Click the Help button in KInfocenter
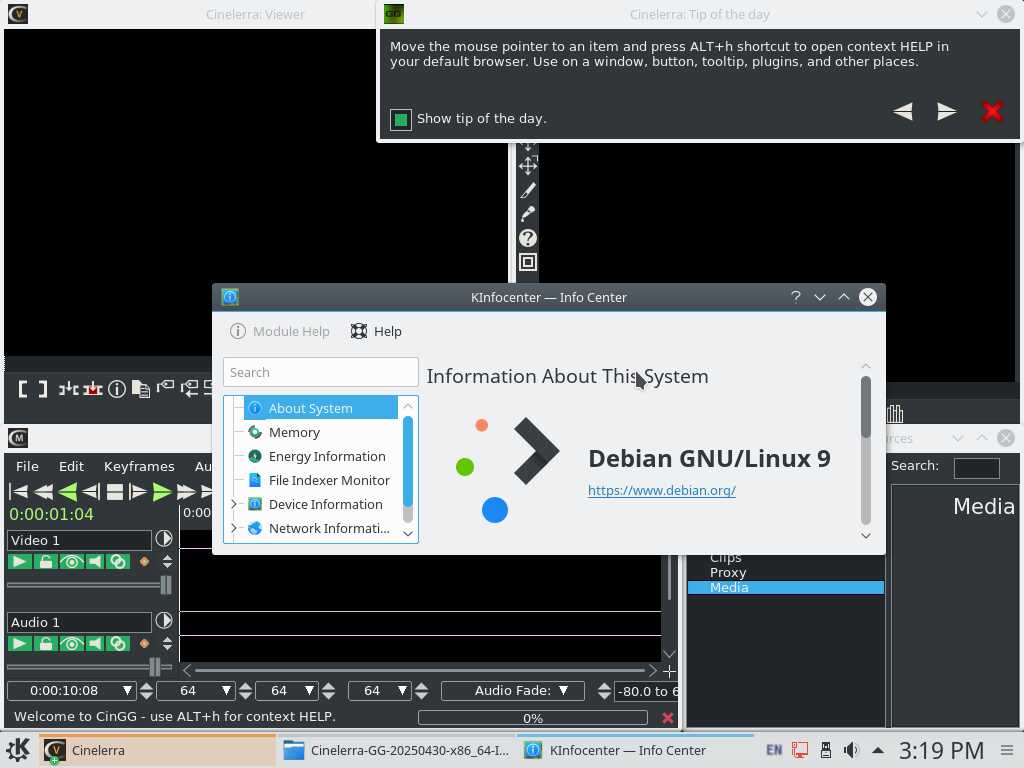This screenshot has height=768, width=1024. 376,332
